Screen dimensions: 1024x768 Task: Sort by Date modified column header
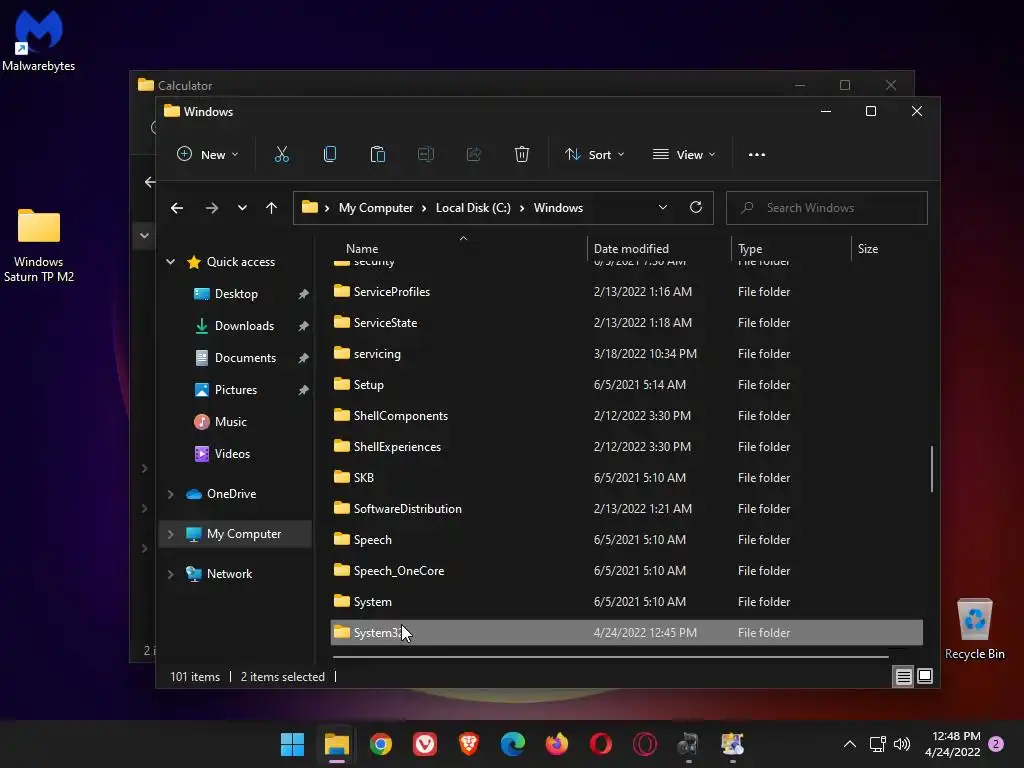(x=631, y=249)
